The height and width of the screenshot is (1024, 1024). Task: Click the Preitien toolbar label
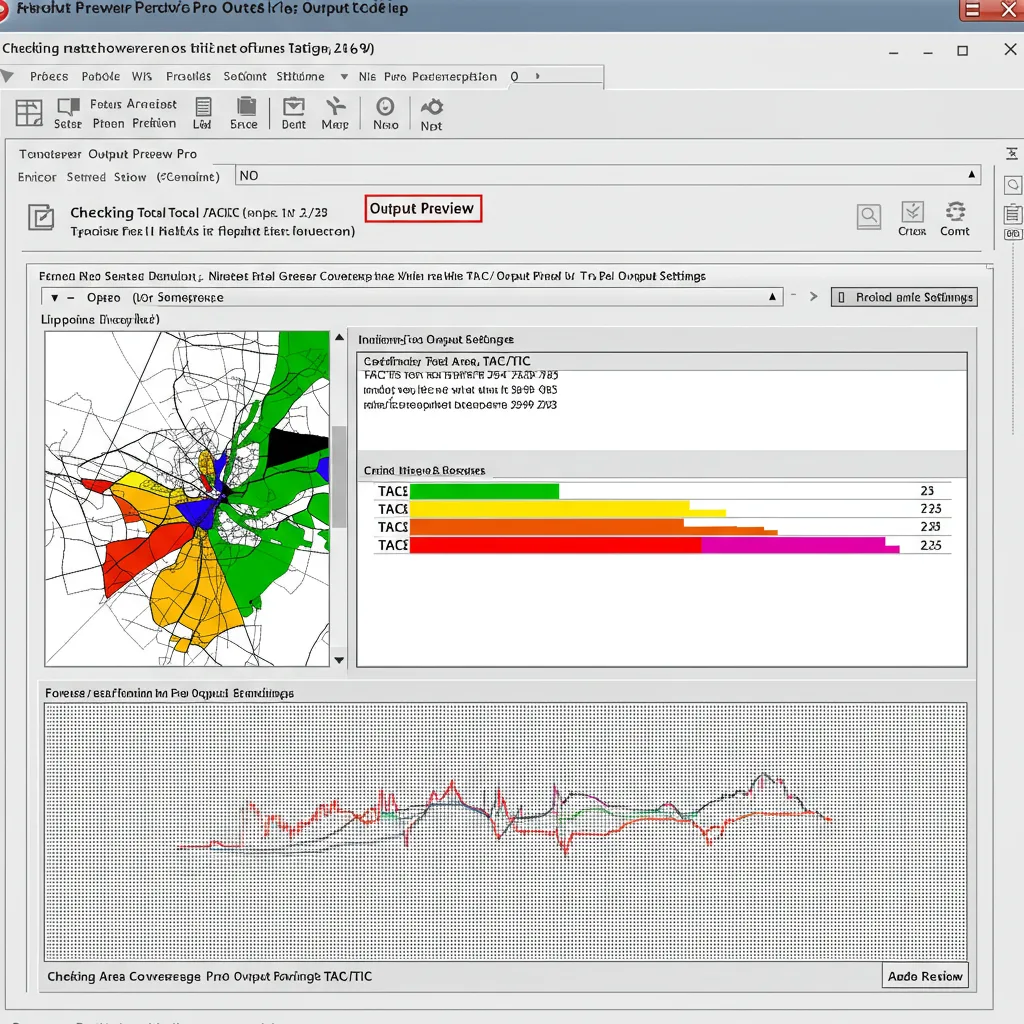[x=154, y=123]
